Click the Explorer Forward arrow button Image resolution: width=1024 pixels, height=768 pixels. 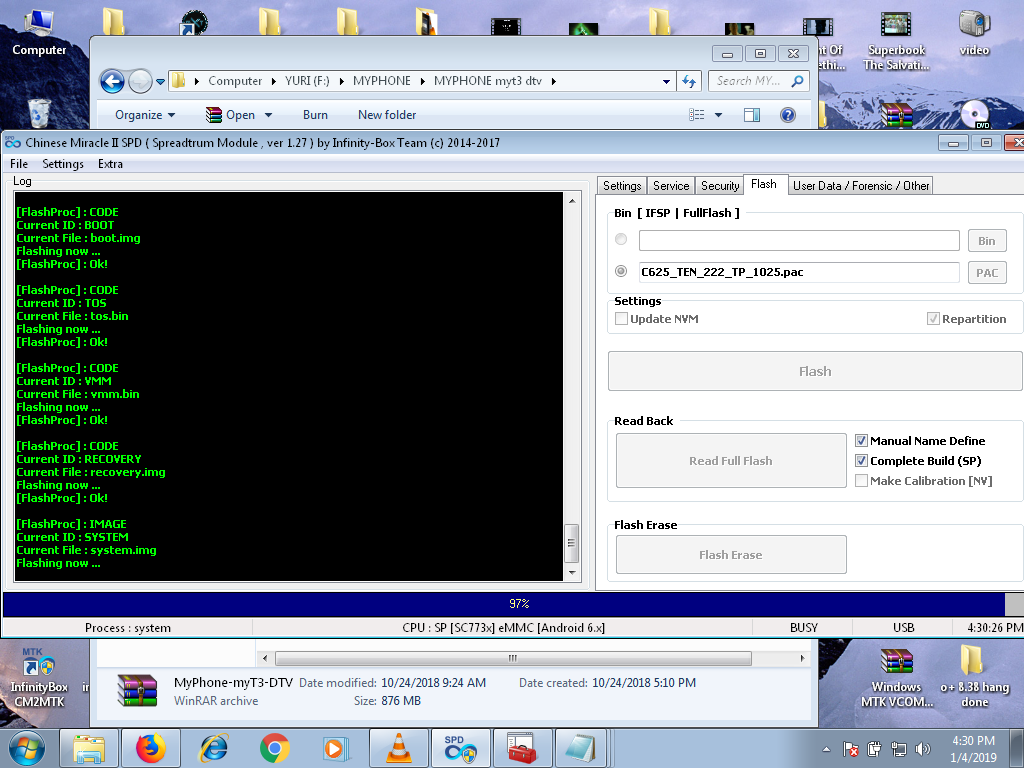pyautogui.click(x=139, y=81)
